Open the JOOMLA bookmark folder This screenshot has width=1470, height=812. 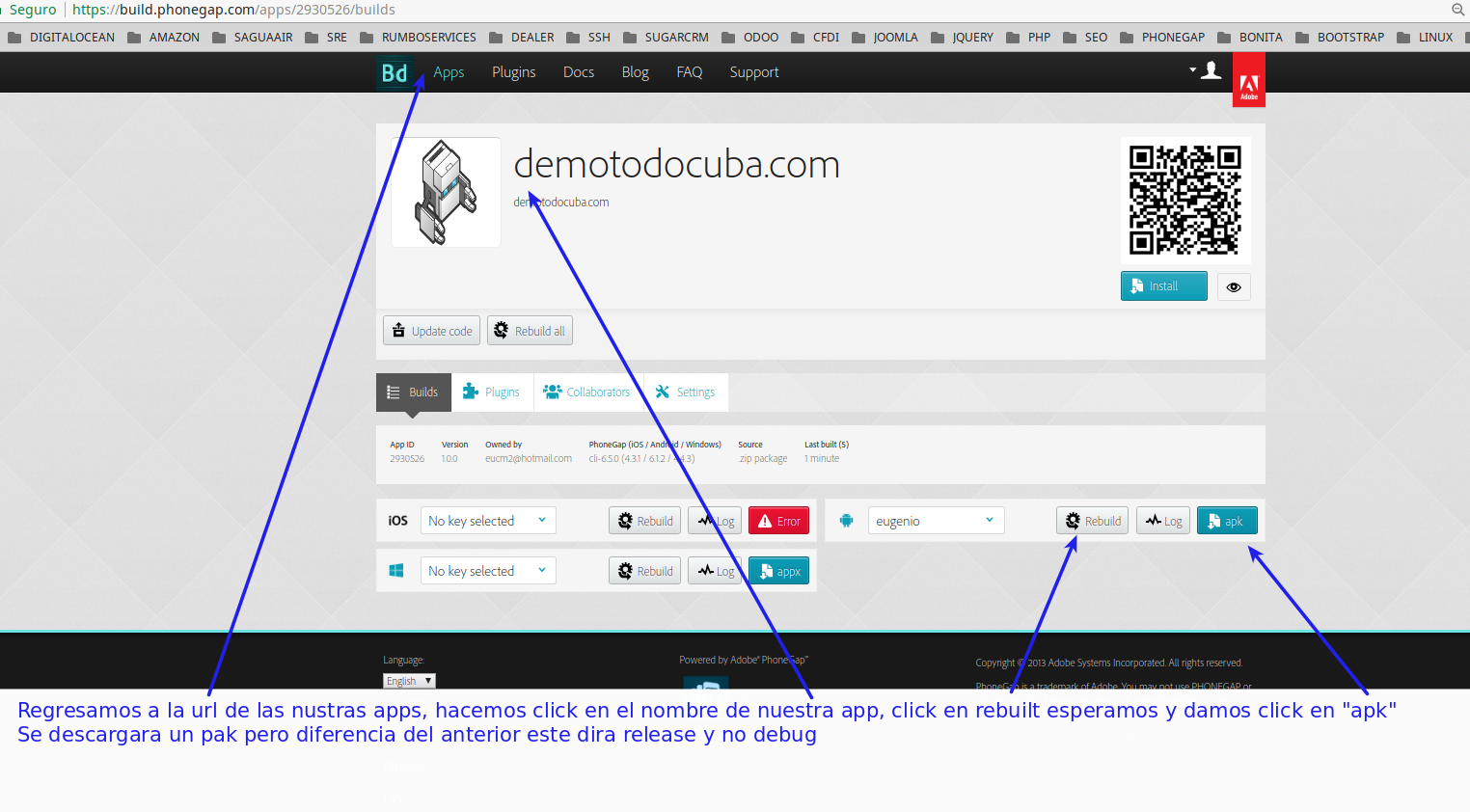(x=885, y=38)
